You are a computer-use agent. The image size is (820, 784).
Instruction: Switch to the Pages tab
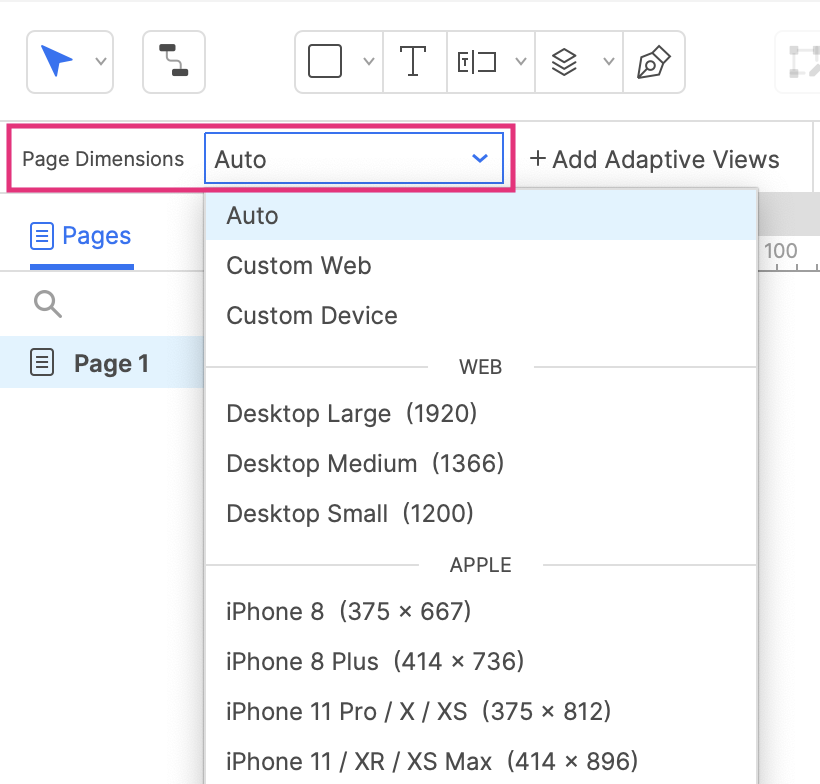[82, 237]
